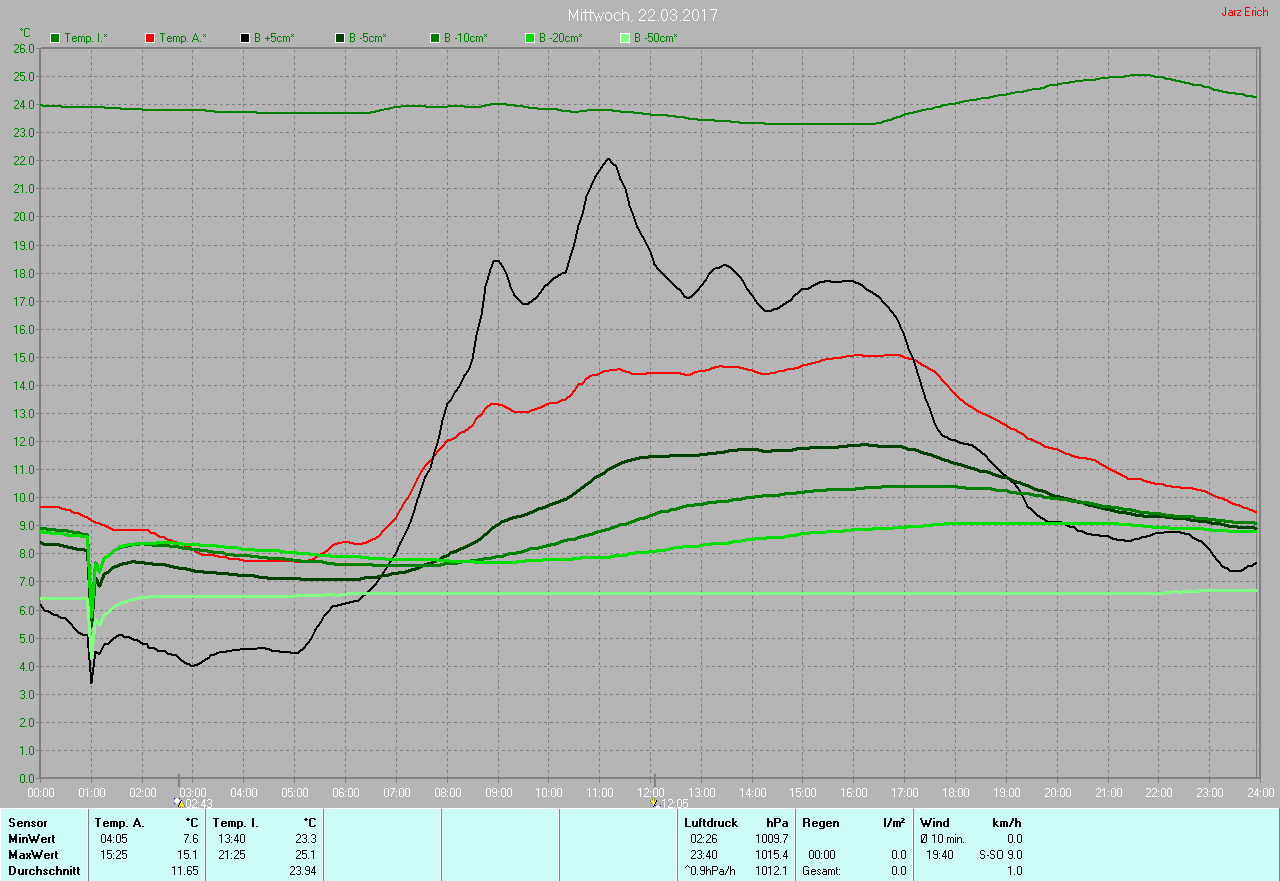The width and height of the screenshot is (1280, 881).
Task: Click the Temp. A. maximum value 15.1
Action: pyautogui.click(x=186, y=855)
